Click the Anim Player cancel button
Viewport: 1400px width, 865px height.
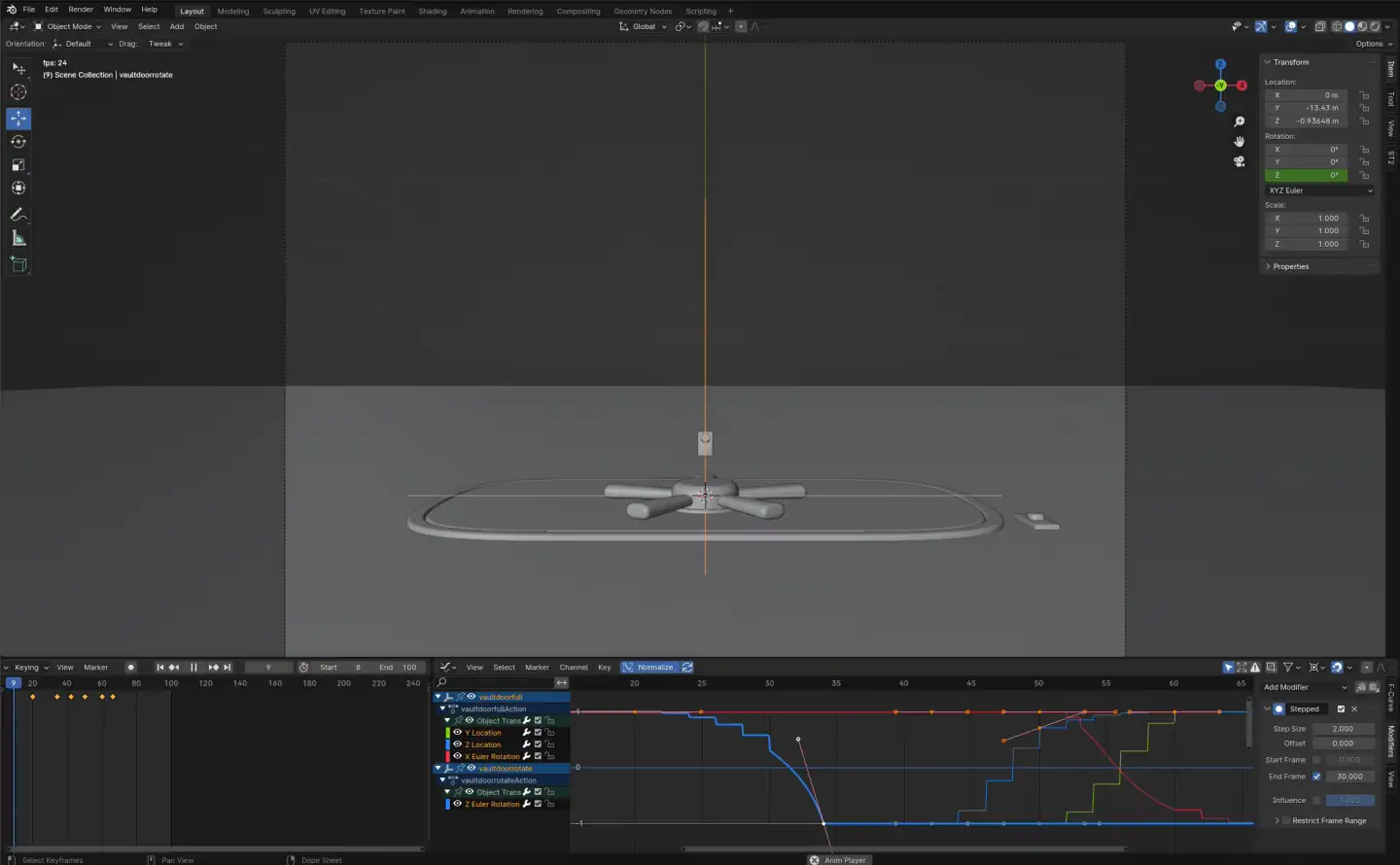(815, 860)
